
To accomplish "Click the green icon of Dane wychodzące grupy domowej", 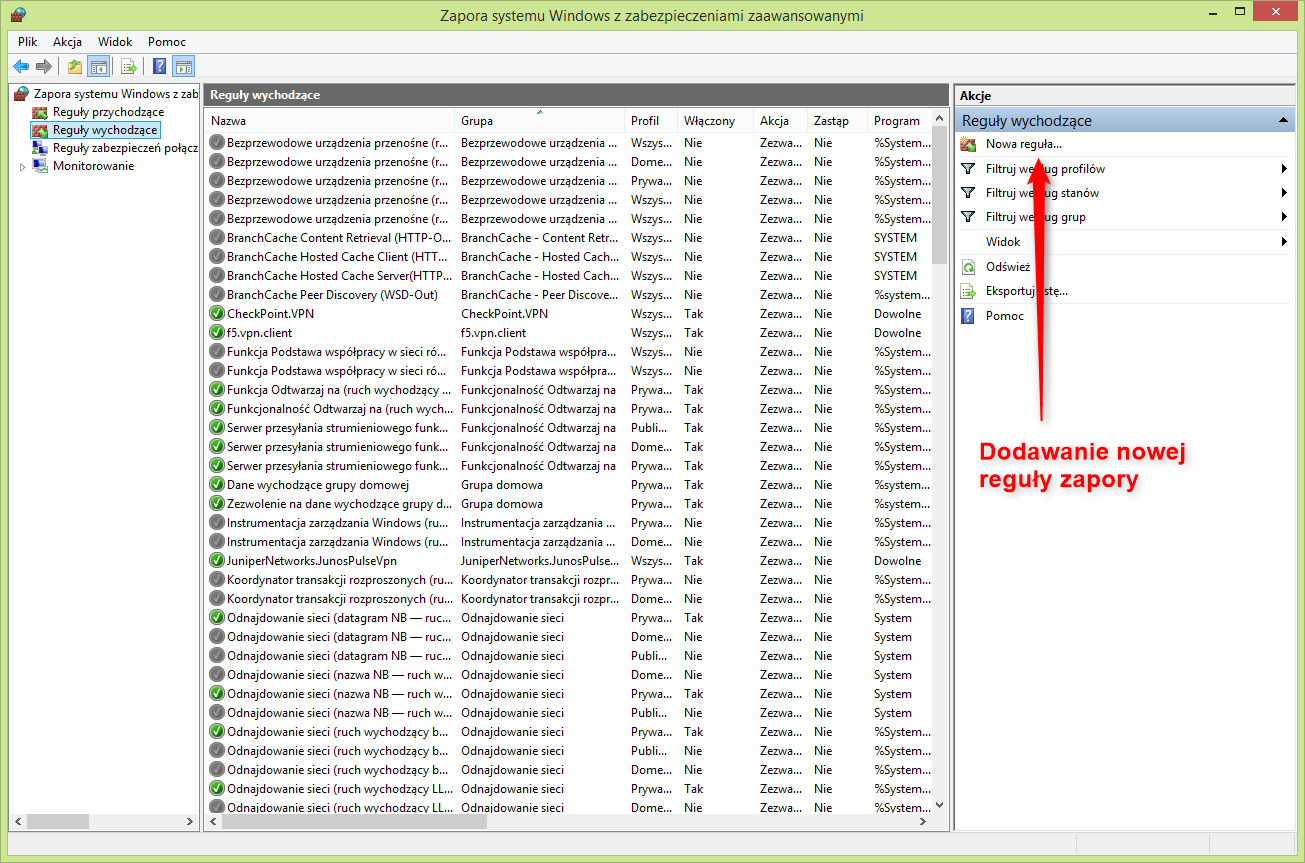I will pos(217,485).
